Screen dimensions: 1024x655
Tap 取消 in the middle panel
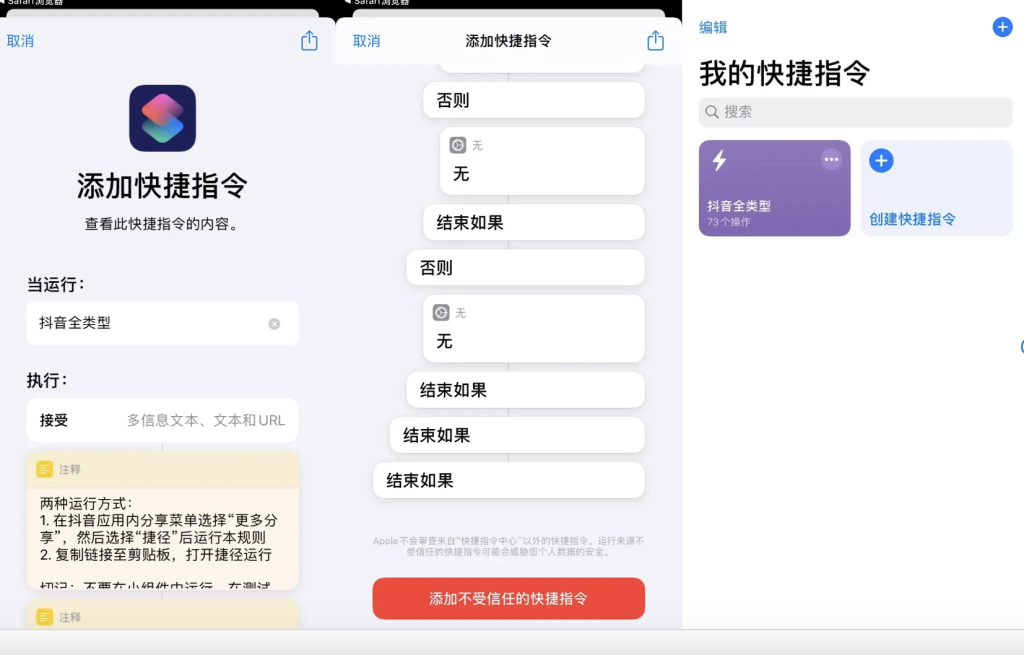coord(366,41)
